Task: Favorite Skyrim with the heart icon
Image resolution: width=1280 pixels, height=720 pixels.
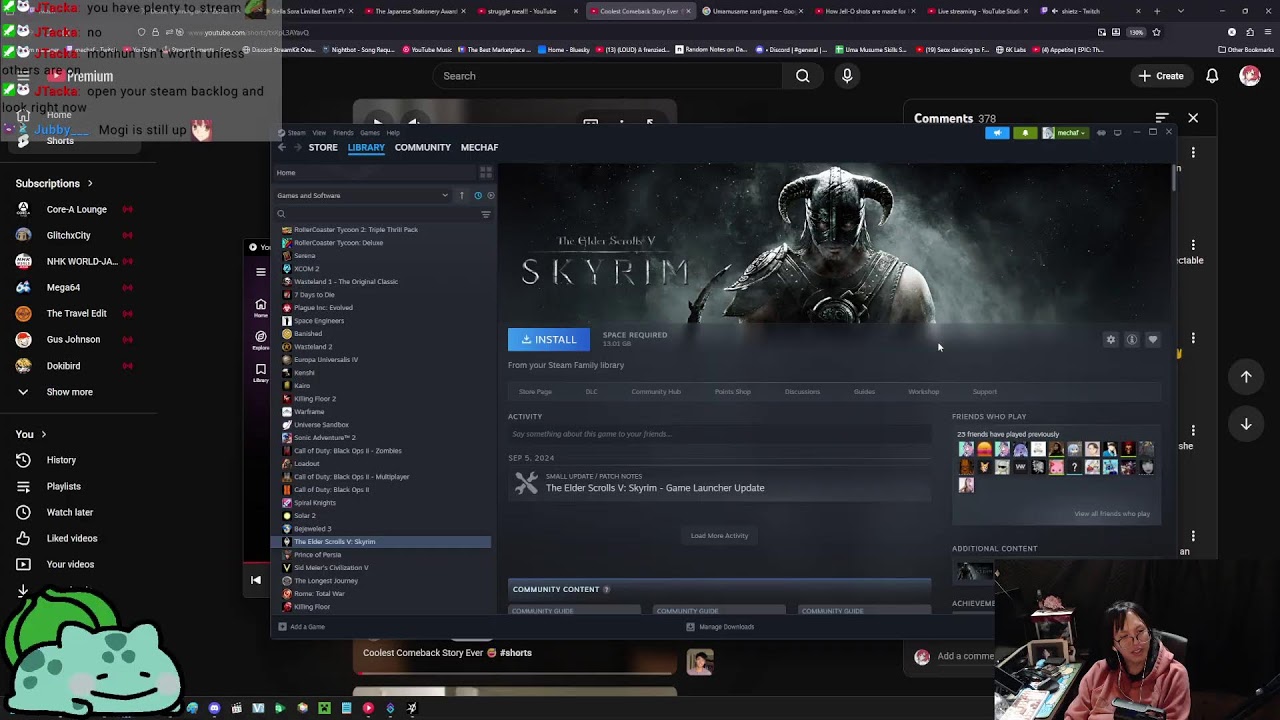Action: pyautogui.click(x=1153, y=340)
